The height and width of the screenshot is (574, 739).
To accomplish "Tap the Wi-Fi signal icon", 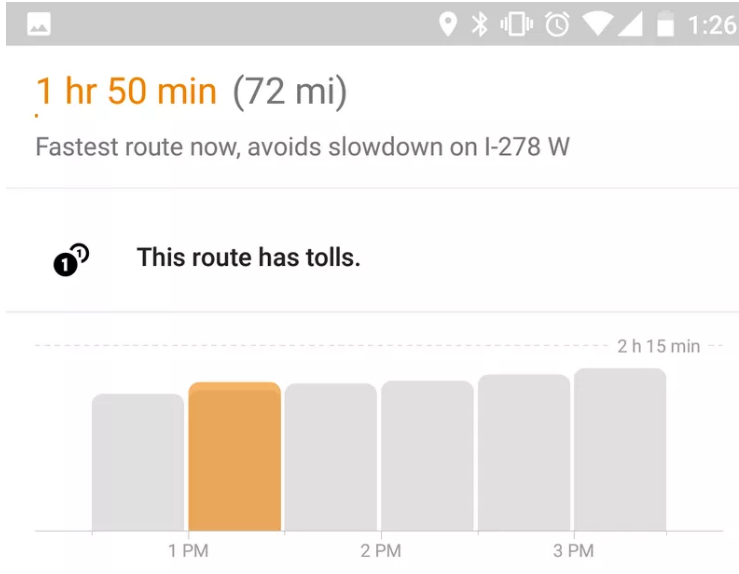I will coord(595,25).
